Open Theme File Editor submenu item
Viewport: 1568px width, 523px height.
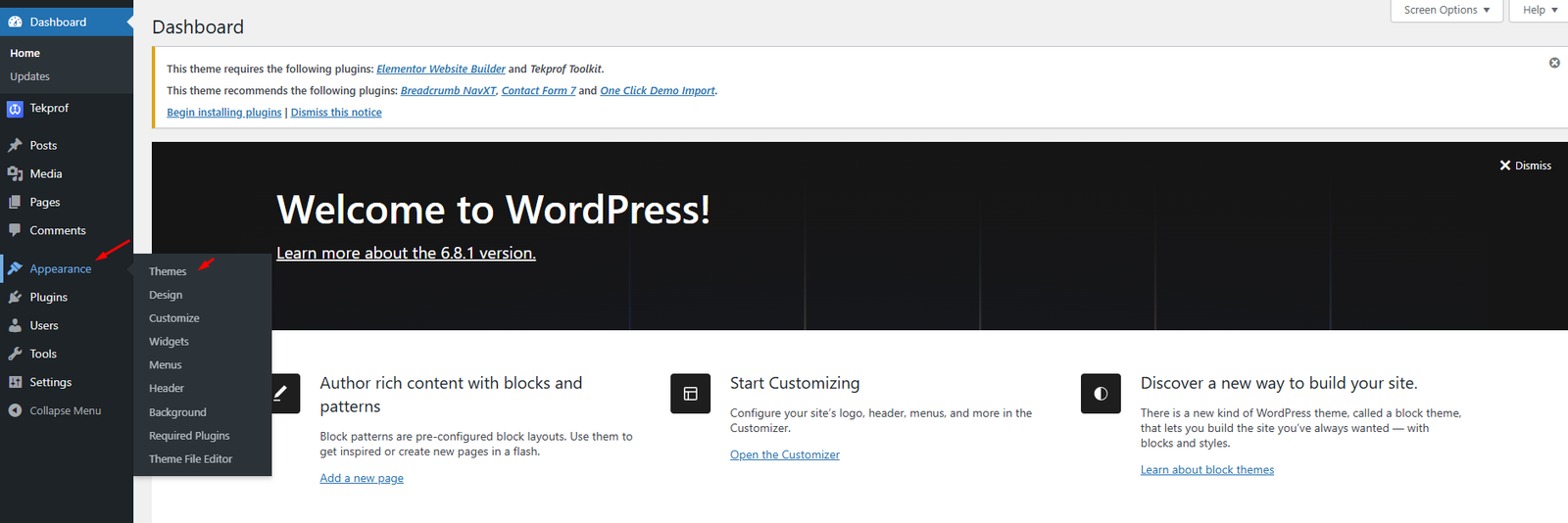(x=190, y=459)
